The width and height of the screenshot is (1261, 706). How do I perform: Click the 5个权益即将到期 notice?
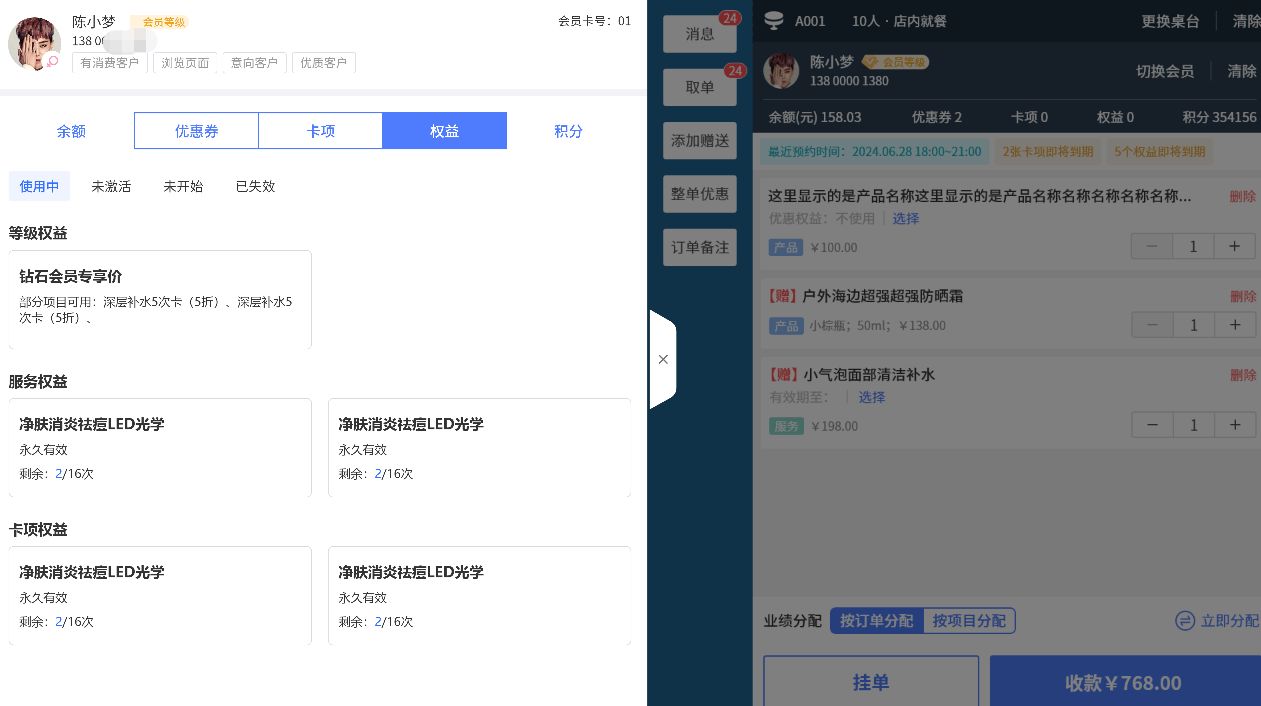1160,152
